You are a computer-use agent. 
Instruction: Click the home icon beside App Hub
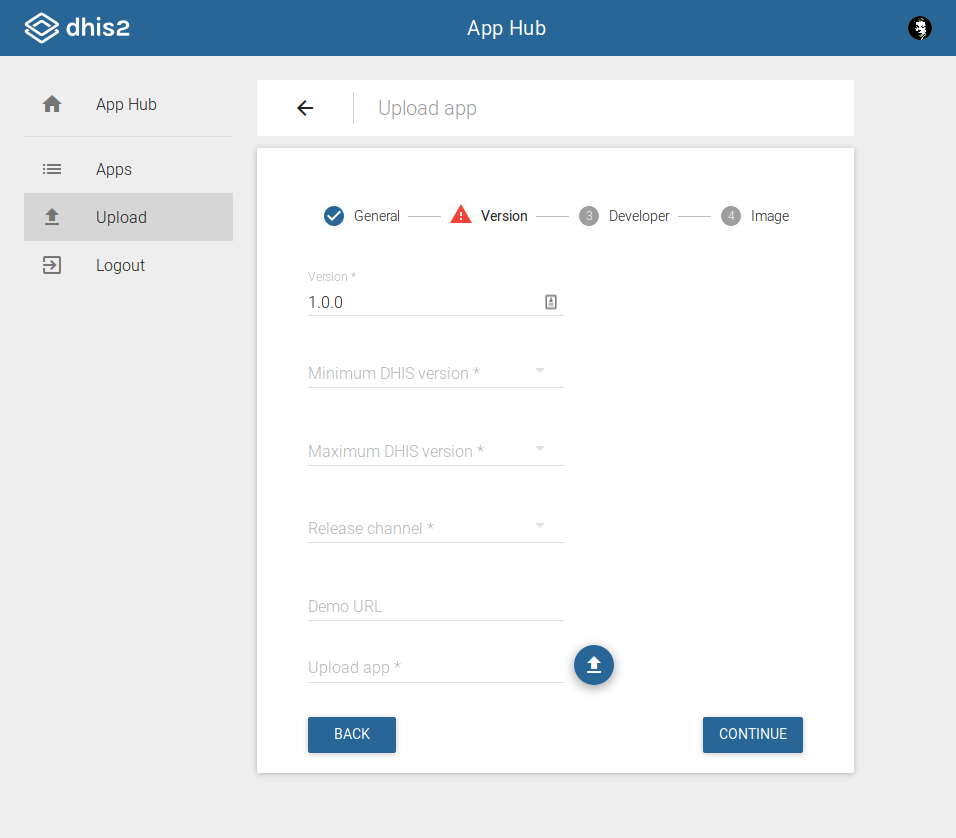52,104
